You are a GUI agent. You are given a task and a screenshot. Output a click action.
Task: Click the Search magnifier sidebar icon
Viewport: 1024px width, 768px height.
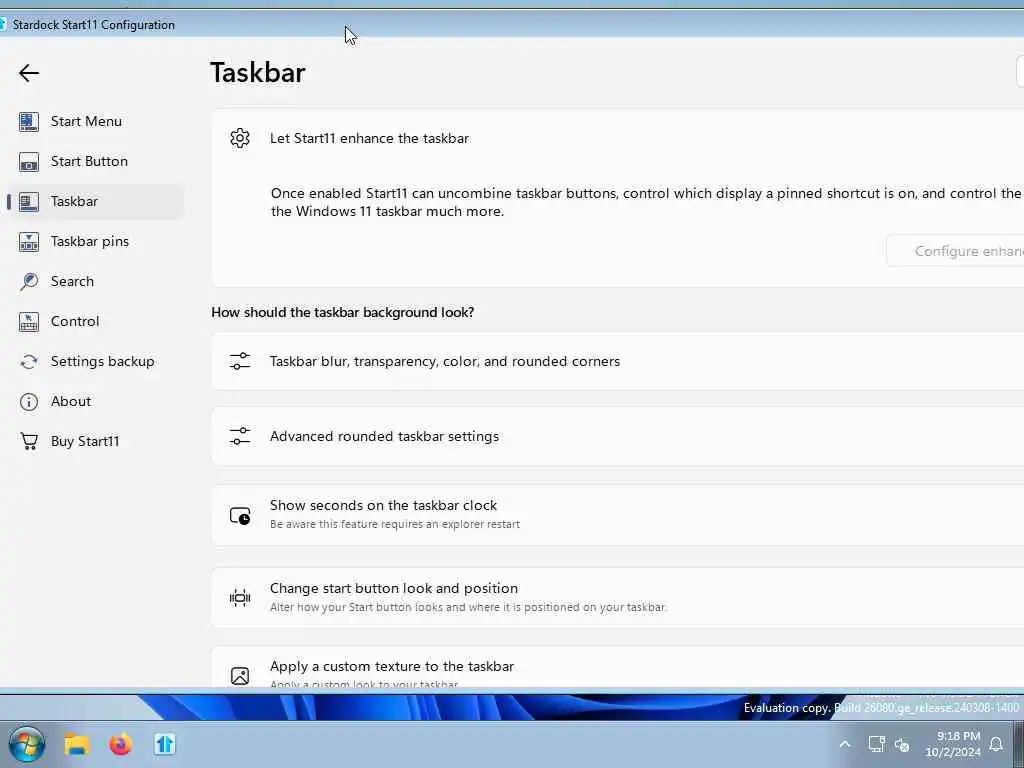29,281
